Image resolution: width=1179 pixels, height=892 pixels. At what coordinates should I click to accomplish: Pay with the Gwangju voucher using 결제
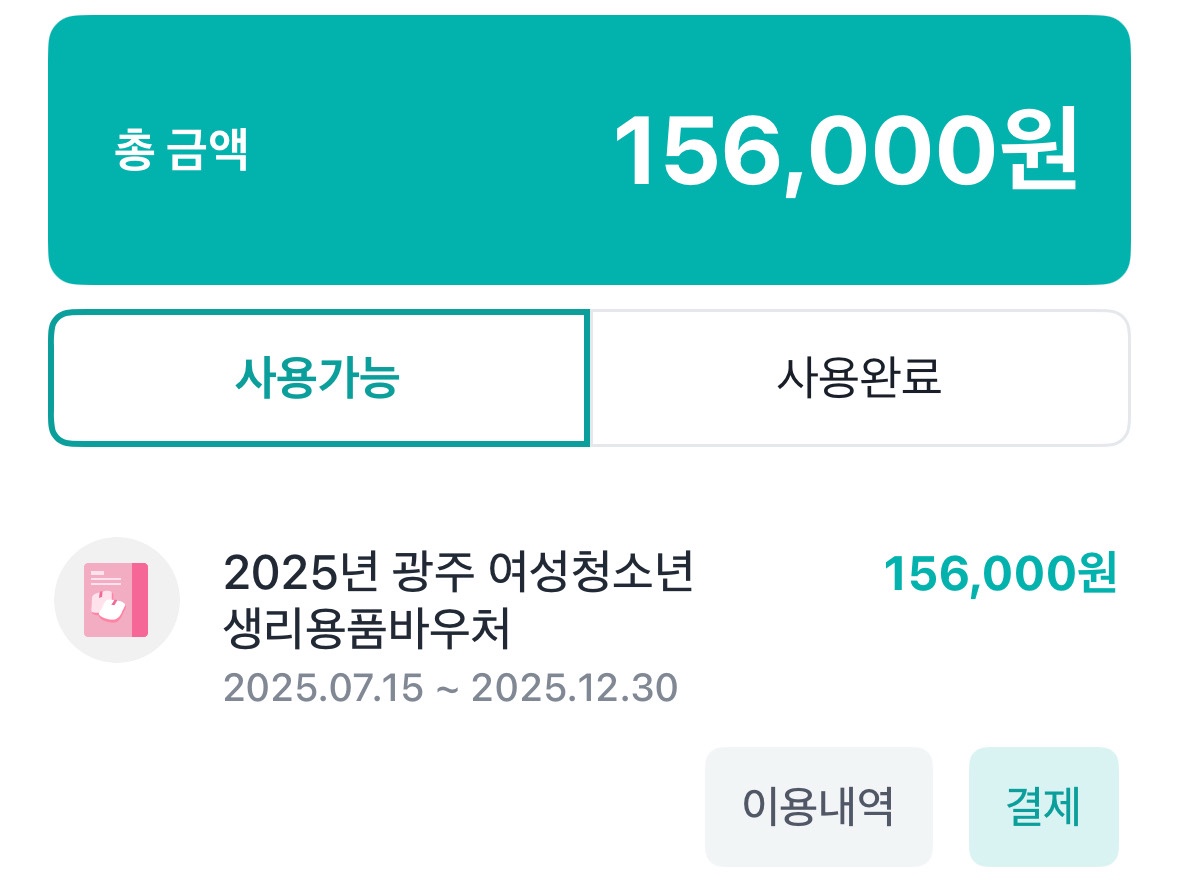(x=1043, y=806)
